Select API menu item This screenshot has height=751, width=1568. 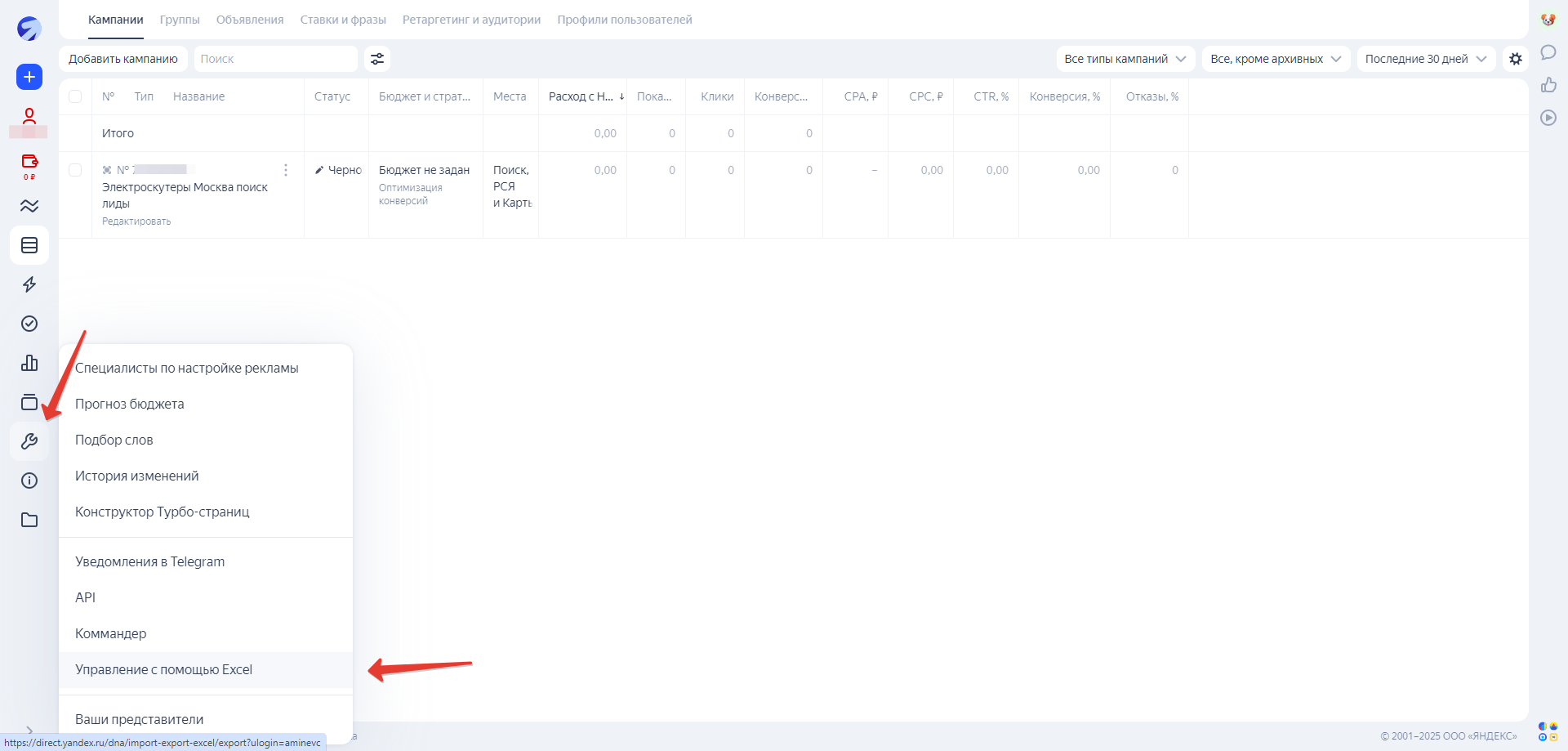point(206,597)
